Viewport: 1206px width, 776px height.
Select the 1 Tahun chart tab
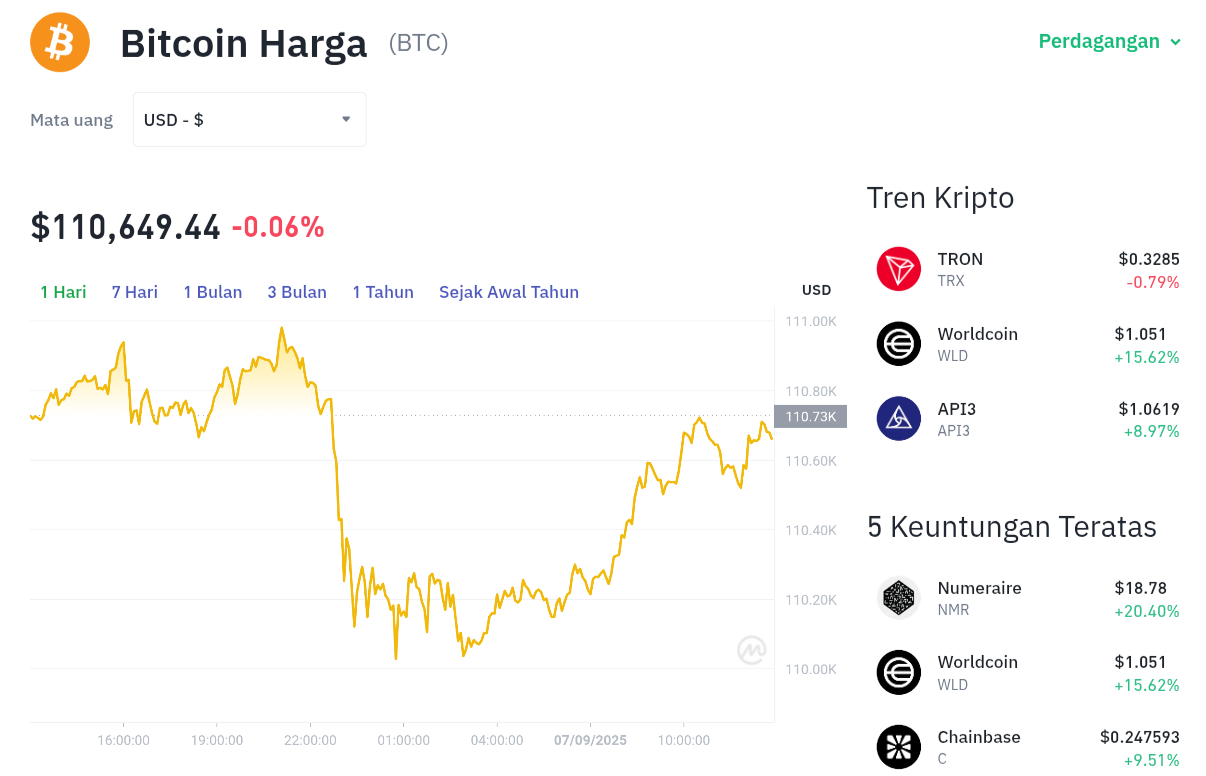(383, 292)
